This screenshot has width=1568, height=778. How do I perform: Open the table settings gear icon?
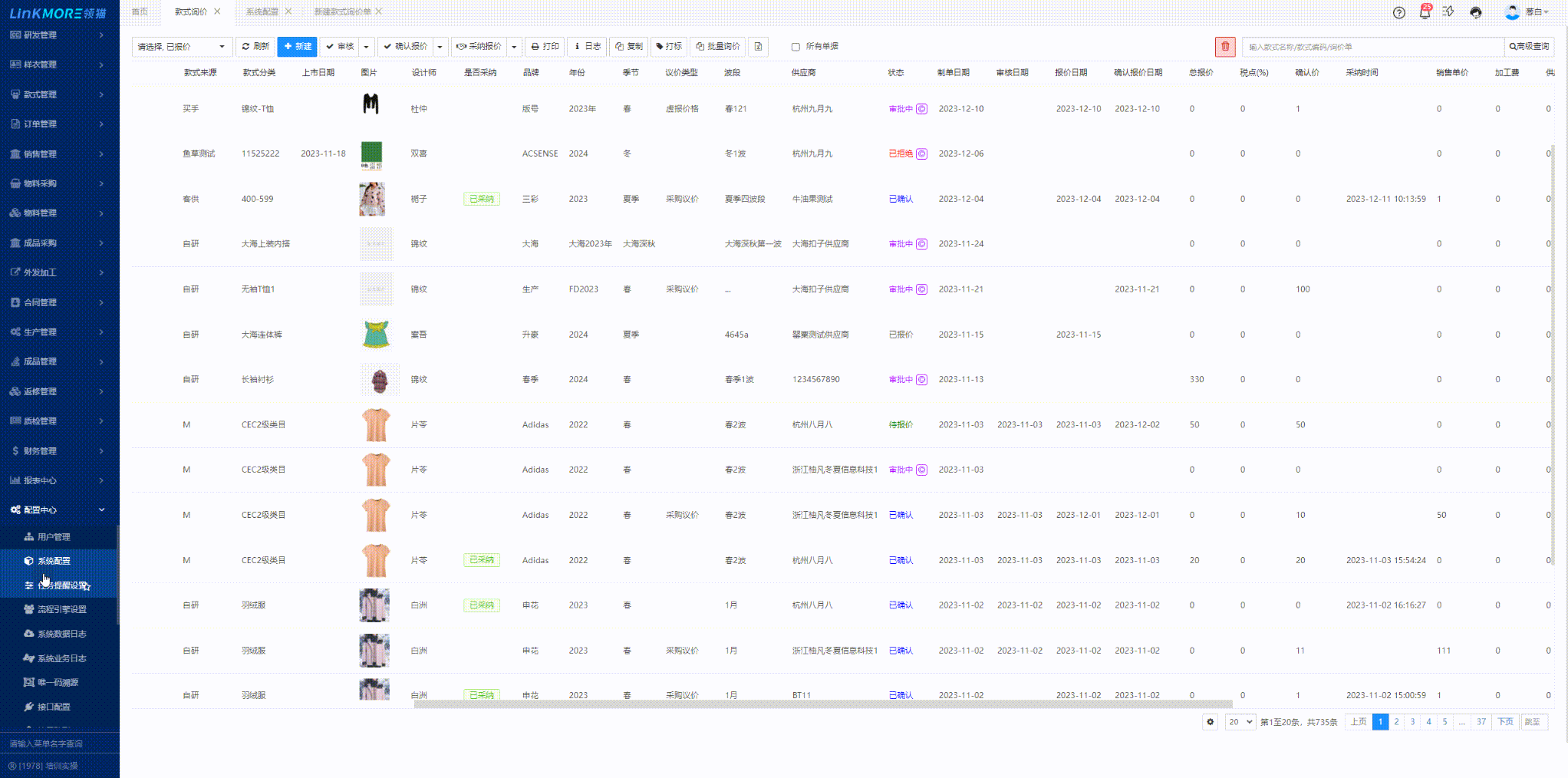click(x=1210, y=722)
